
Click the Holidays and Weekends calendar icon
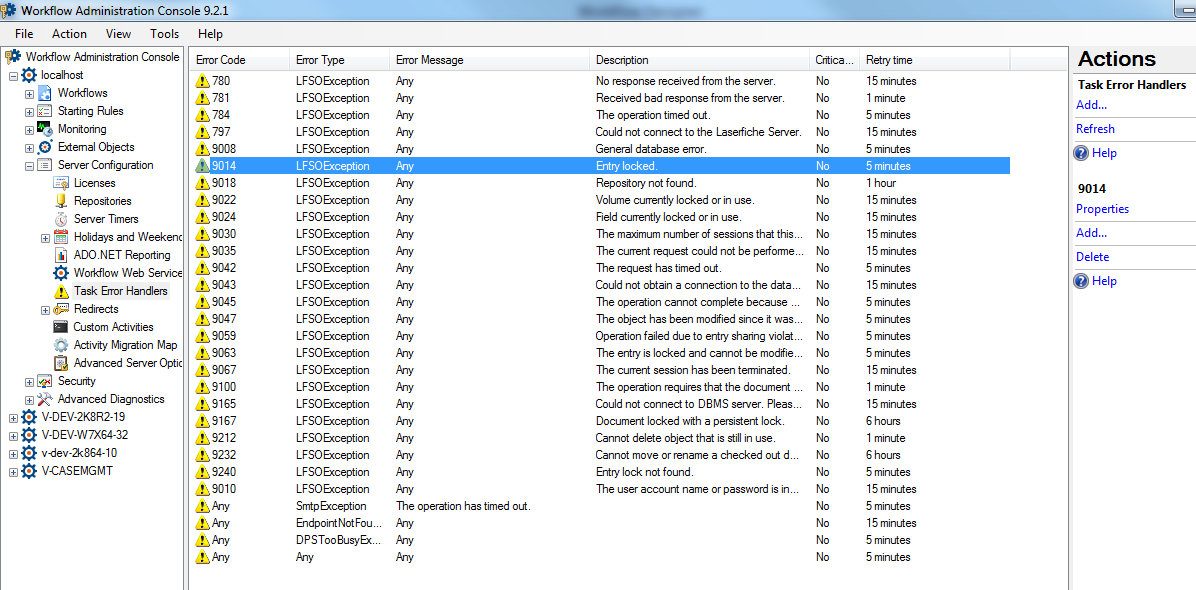pyautogui.click(x=61, y=237)
